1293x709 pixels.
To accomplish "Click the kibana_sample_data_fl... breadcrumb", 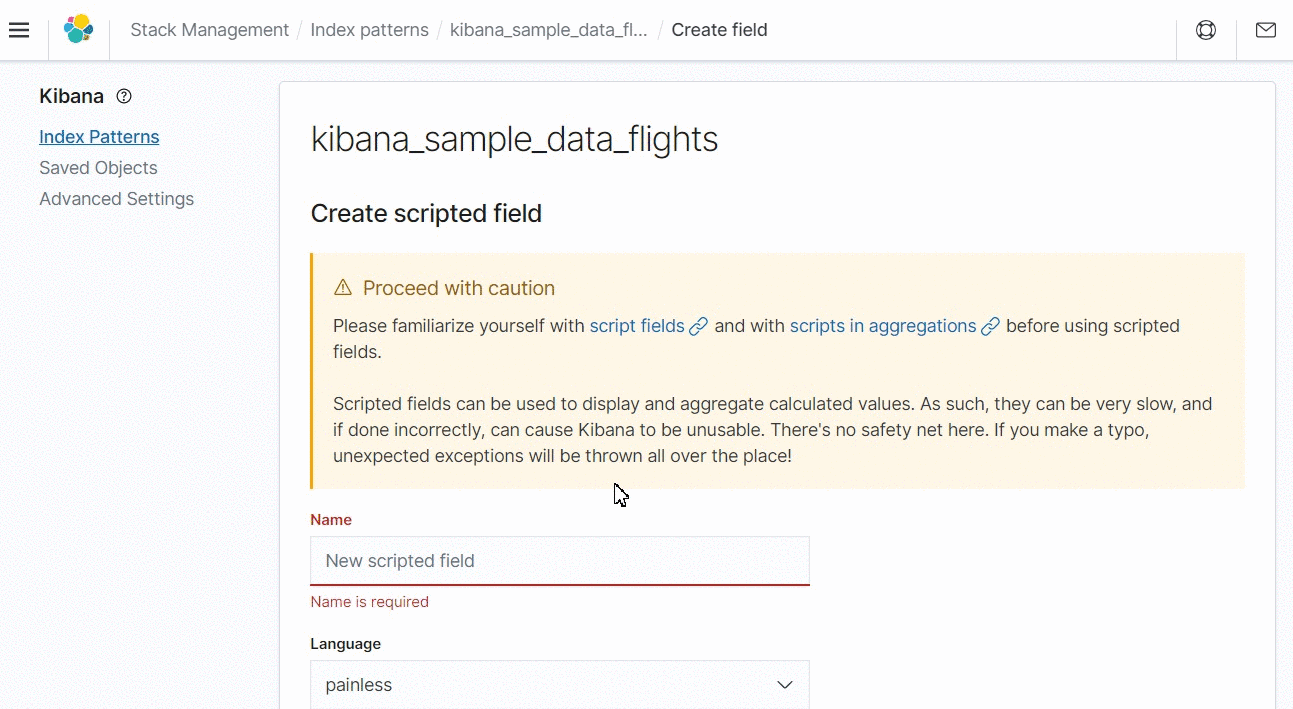I will tap(548, 30).
